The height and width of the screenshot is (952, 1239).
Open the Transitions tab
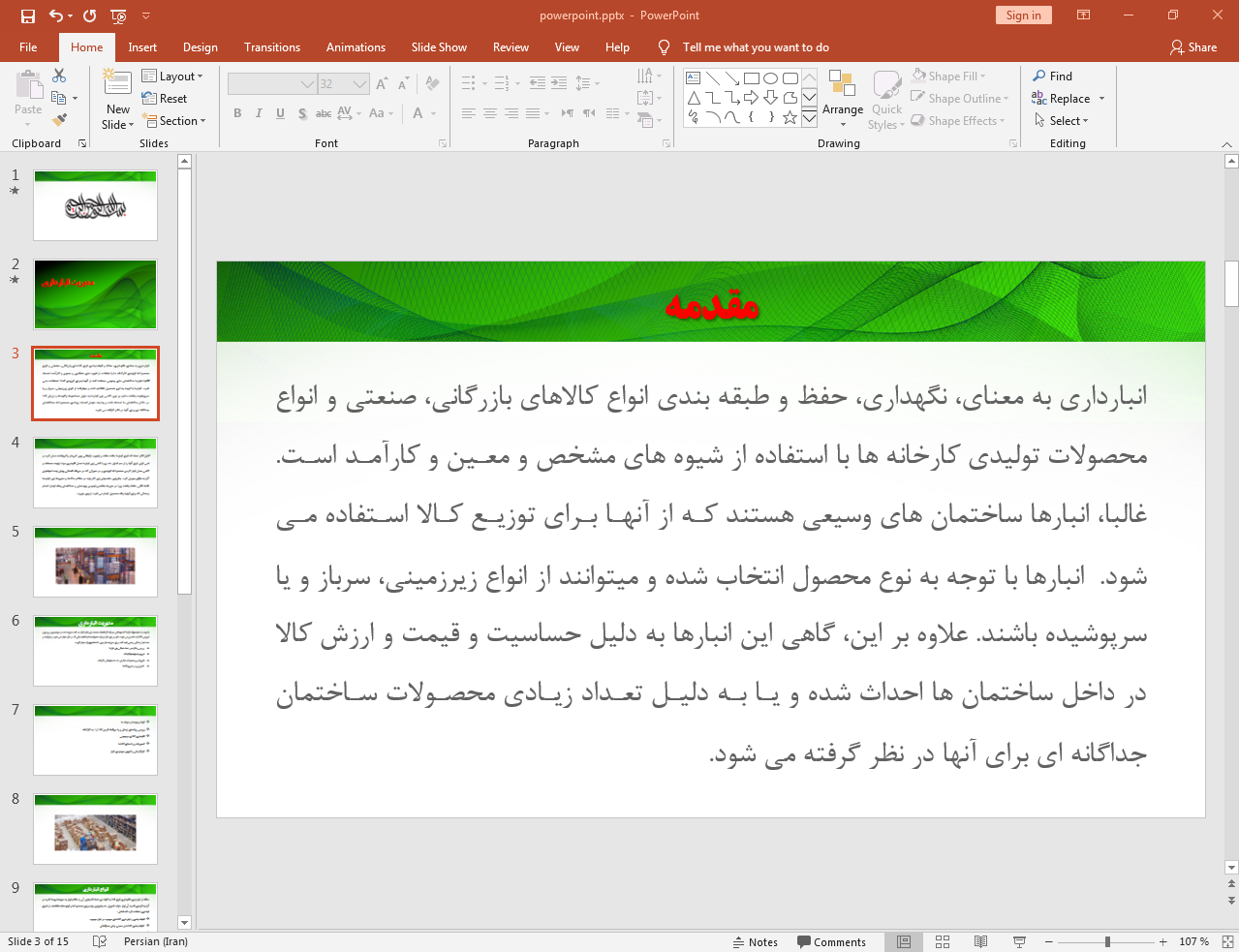click(272, 46)
